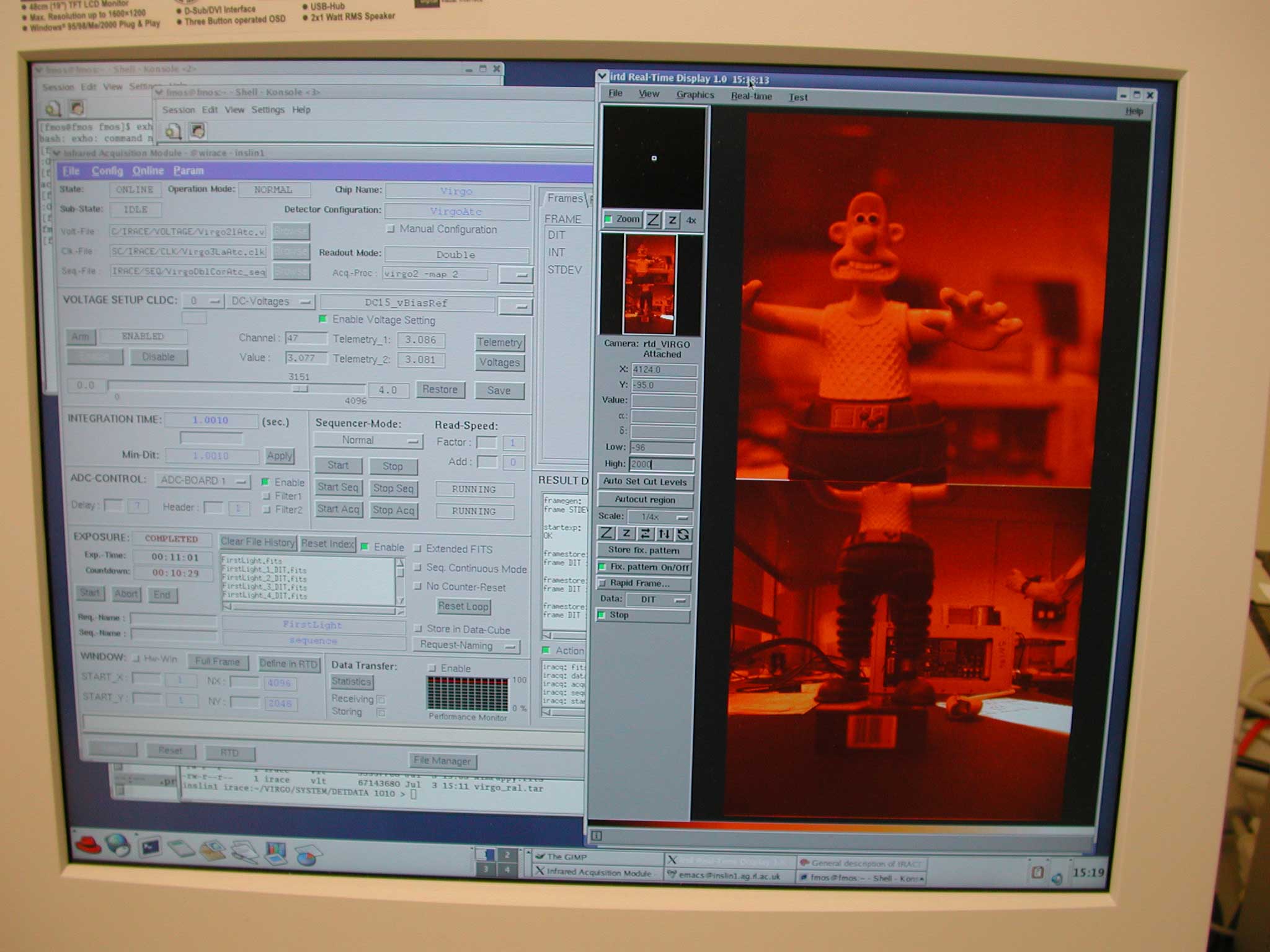1270x952 pixels.
Task: Open the Scale 1/4x dropdown
Action: coord(659,517)
